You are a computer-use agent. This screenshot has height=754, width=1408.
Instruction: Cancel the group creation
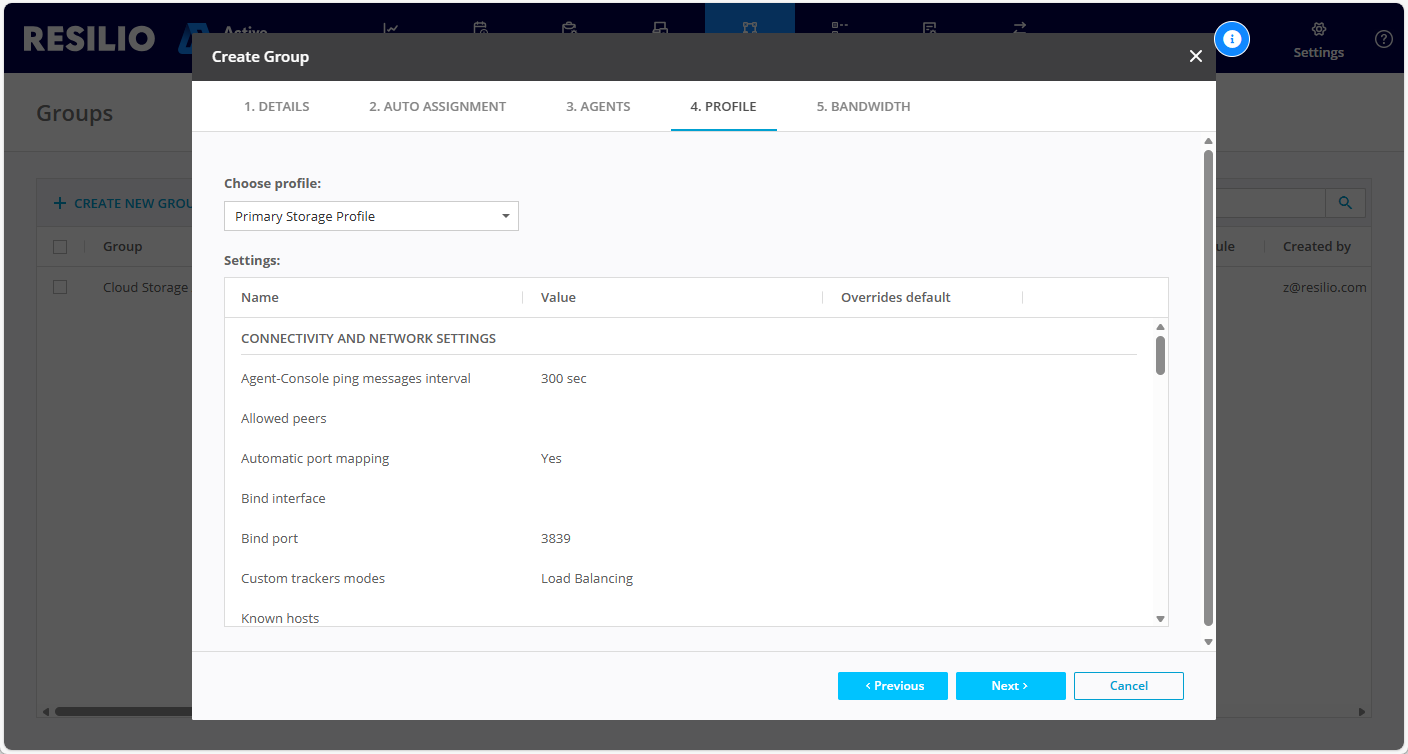[1128, 686]
